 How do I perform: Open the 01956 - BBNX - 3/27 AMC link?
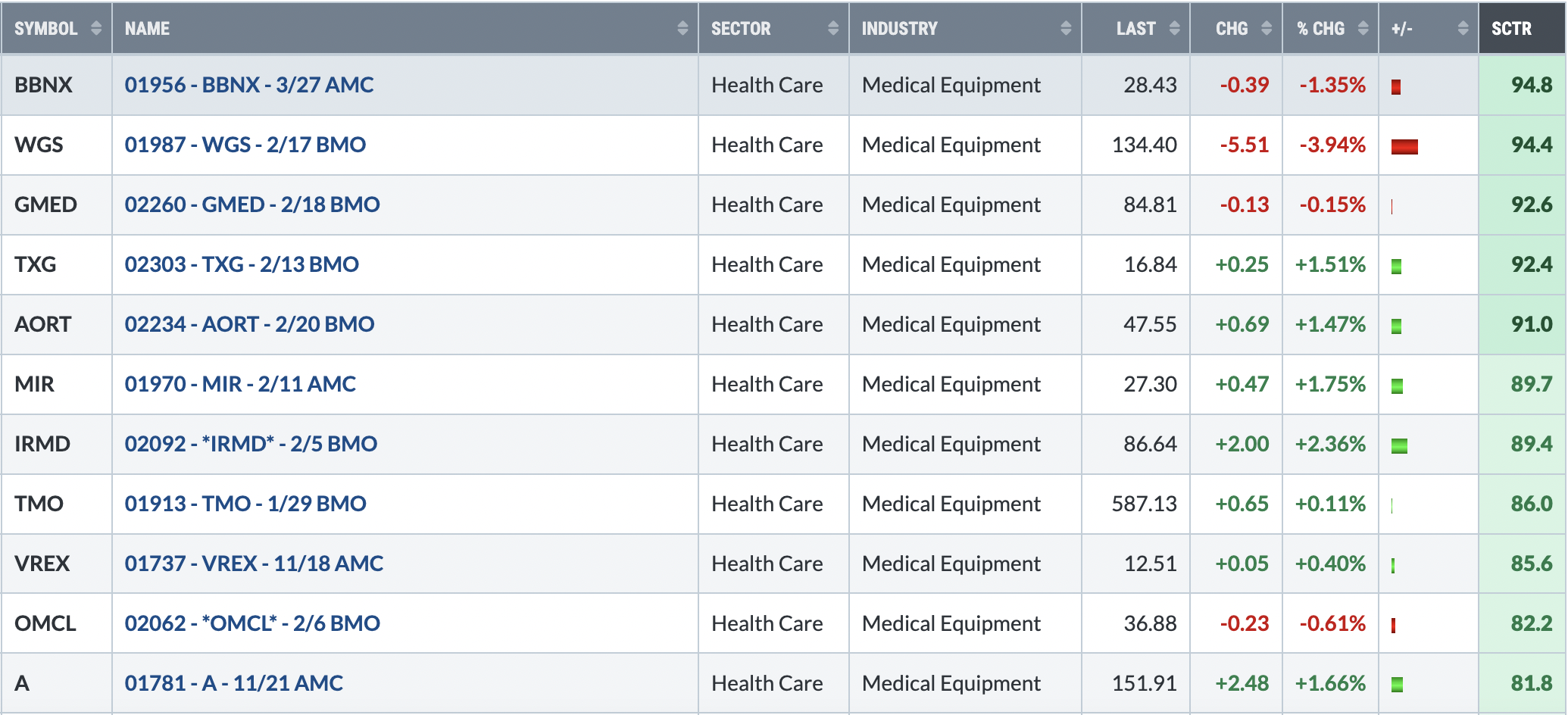pos(249,85)
